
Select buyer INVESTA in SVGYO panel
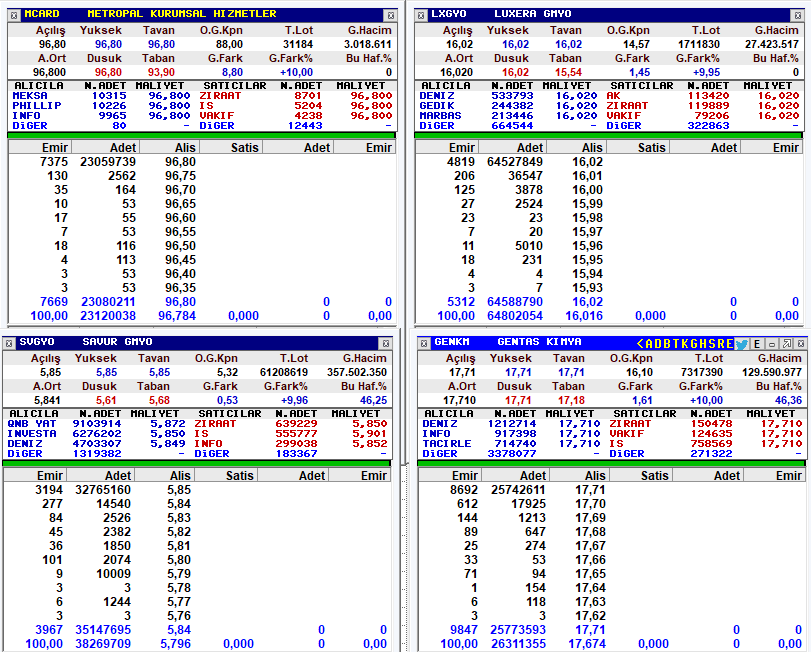pyautogui.click(x=32, y=433)
